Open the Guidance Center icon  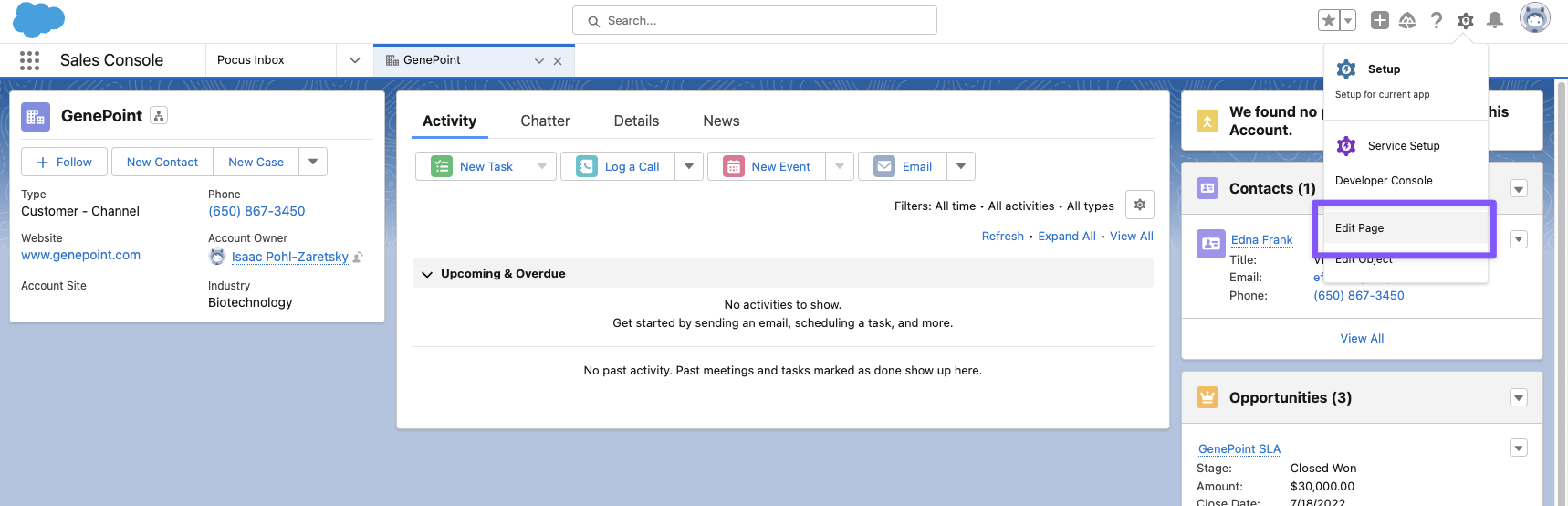coord(1407,20)
